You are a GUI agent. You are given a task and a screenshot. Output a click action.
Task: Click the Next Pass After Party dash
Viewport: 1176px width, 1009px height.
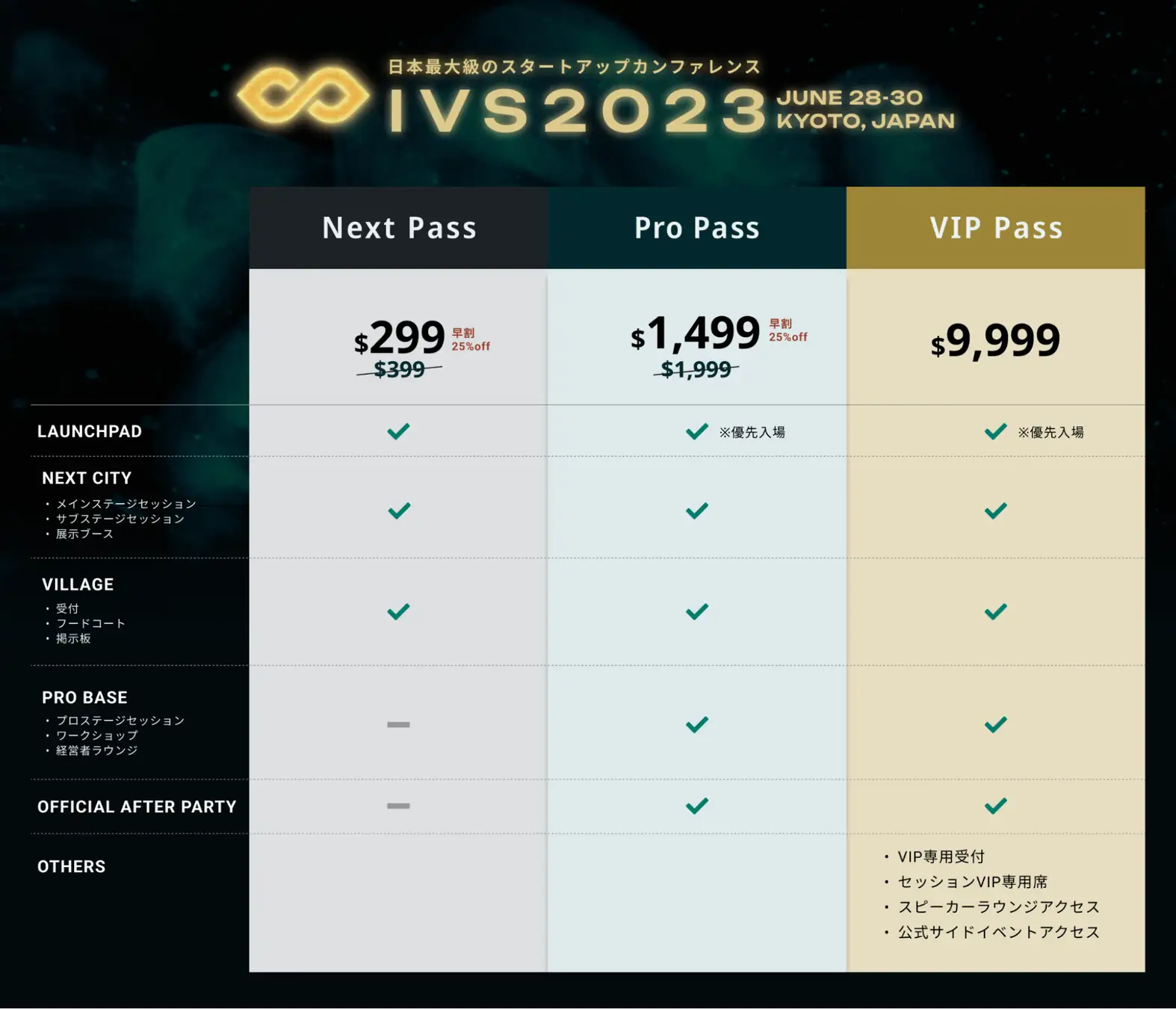[398, 806]
